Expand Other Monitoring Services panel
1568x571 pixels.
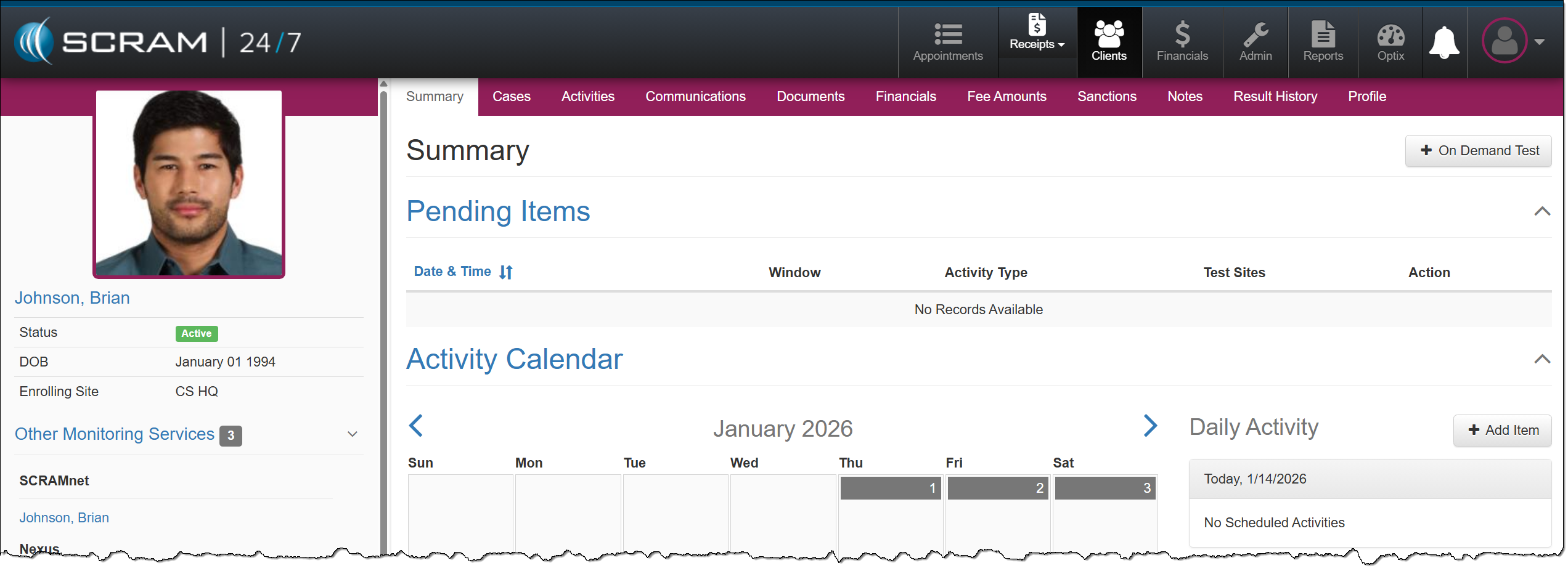click(353, 434)
